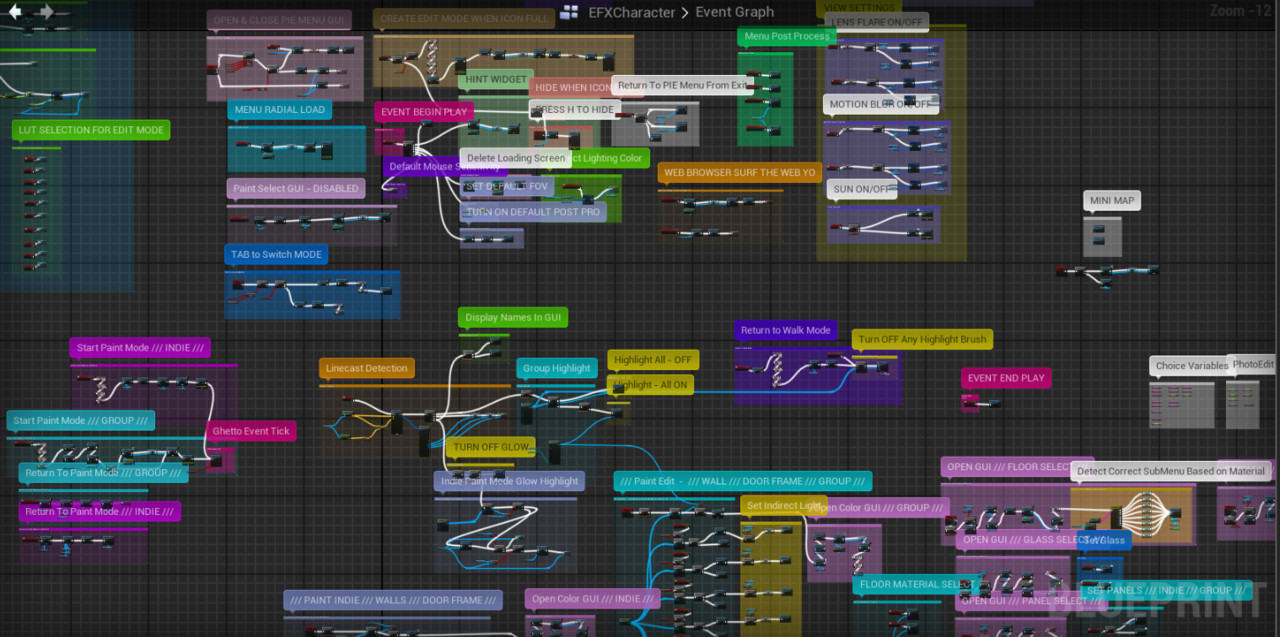Click the Zoom -12 indicator
This screenshot has height=637, width=1280.
point(1240,11)
